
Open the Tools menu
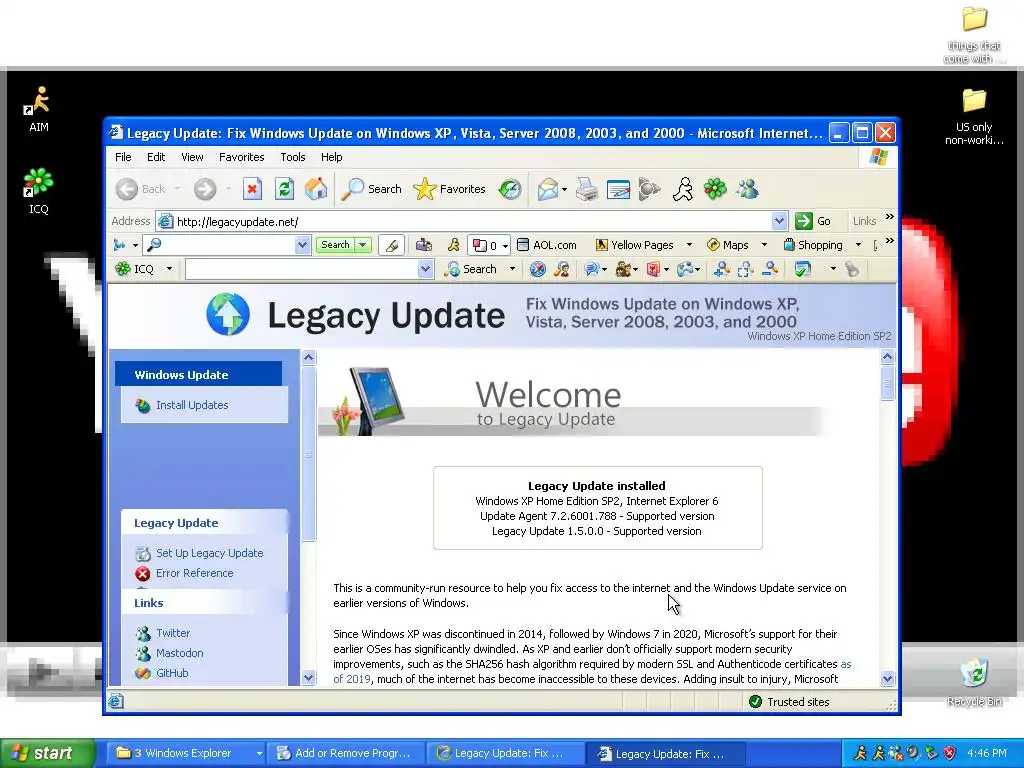click(x=293, y=157)
